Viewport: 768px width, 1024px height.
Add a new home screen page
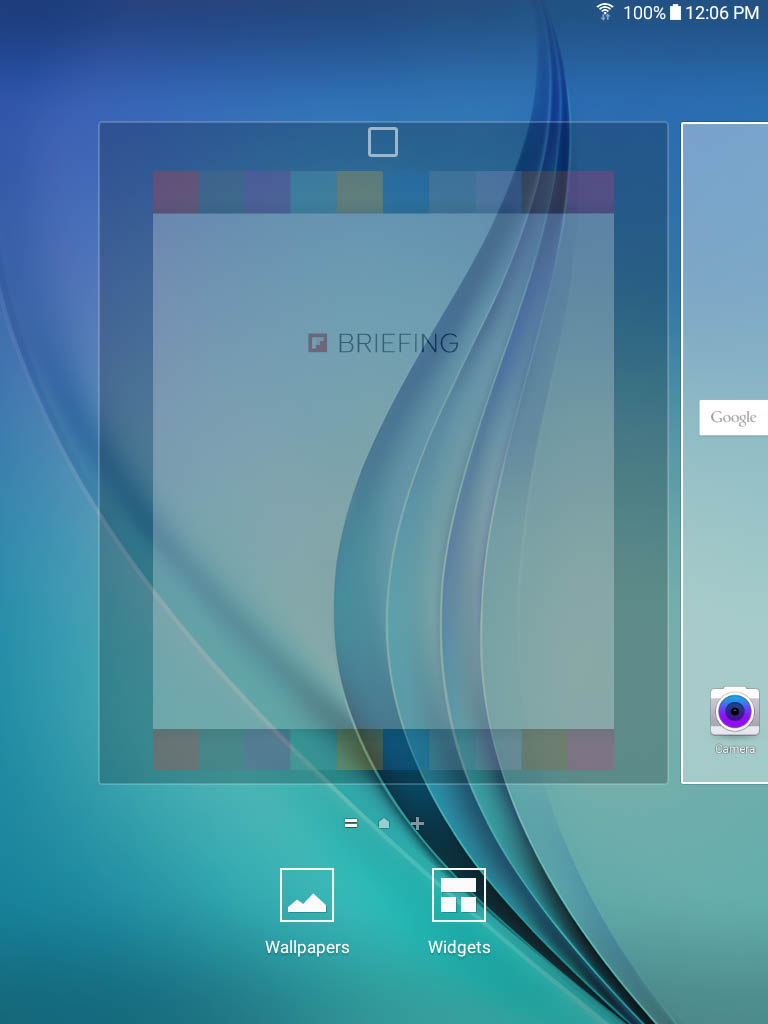418,824
